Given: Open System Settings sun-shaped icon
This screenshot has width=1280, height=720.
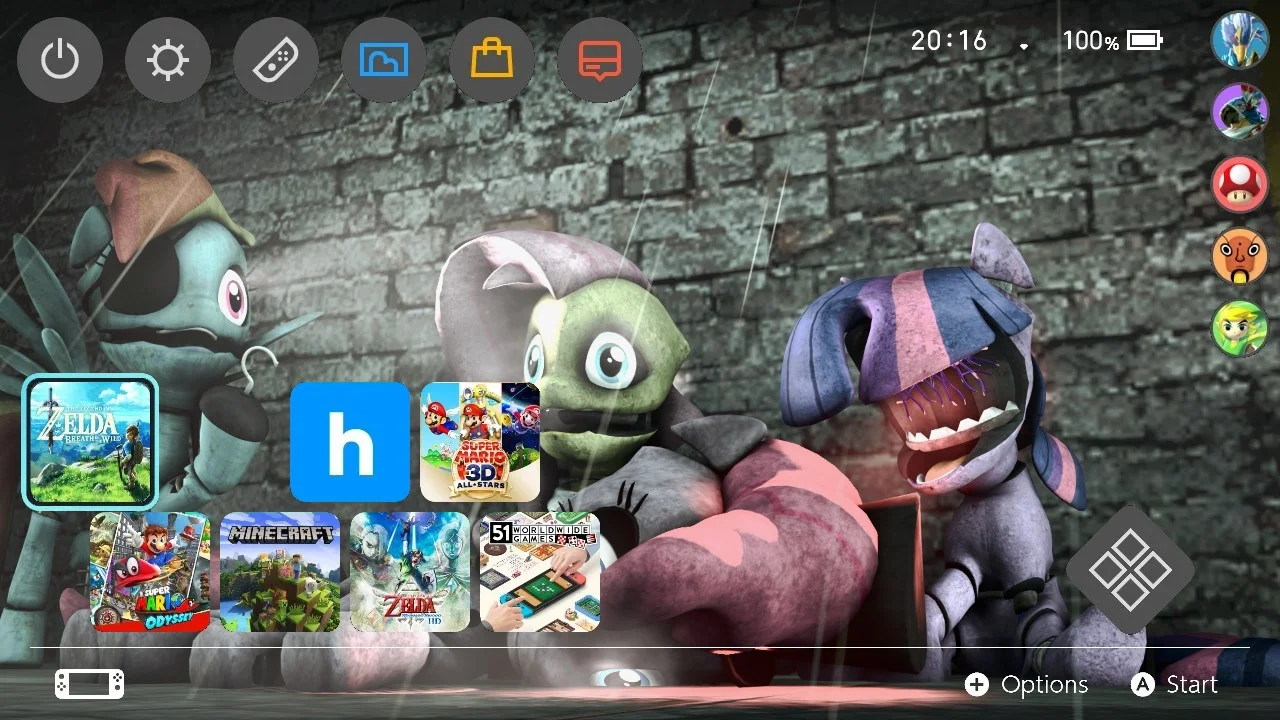Looking at the screenshot, I should click(x=168, y=61).
